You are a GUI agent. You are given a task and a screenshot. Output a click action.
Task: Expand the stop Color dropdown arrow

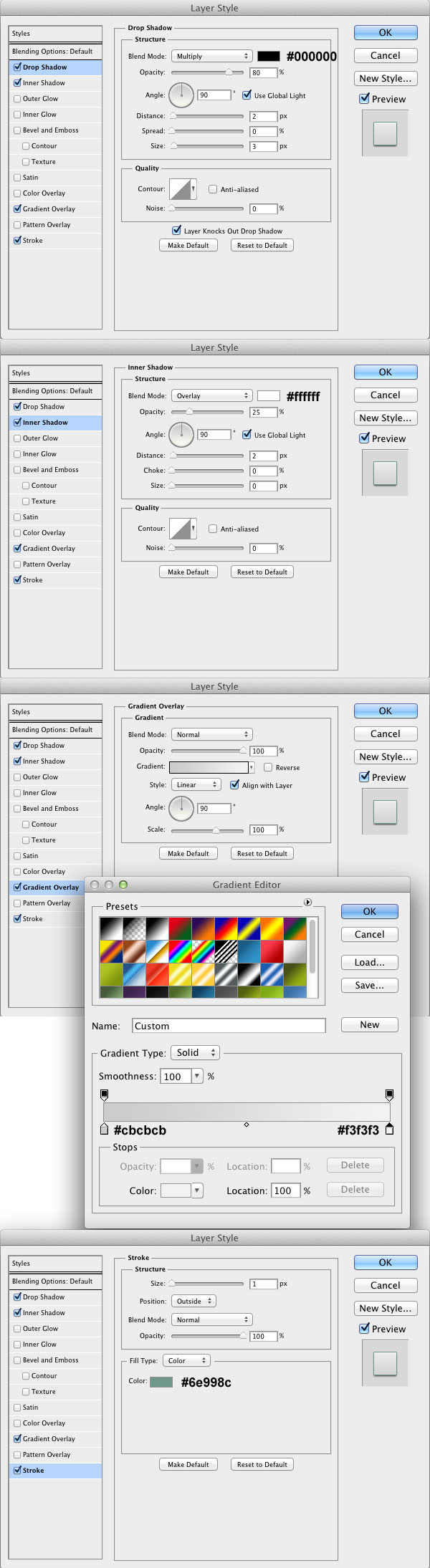[x=196, y=1190]
